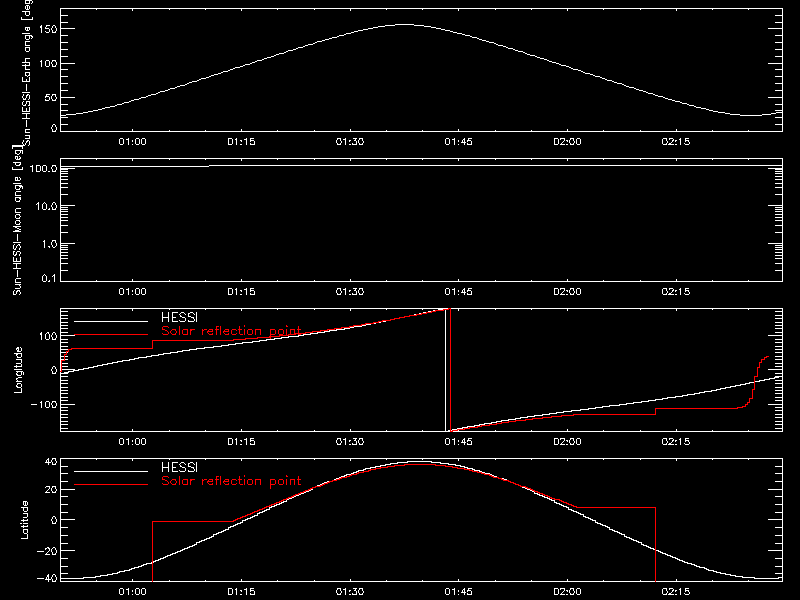The image size is (800, 600).
Task: Click the 100 tick on Longitude plot
Action: [x=47, y=336]
